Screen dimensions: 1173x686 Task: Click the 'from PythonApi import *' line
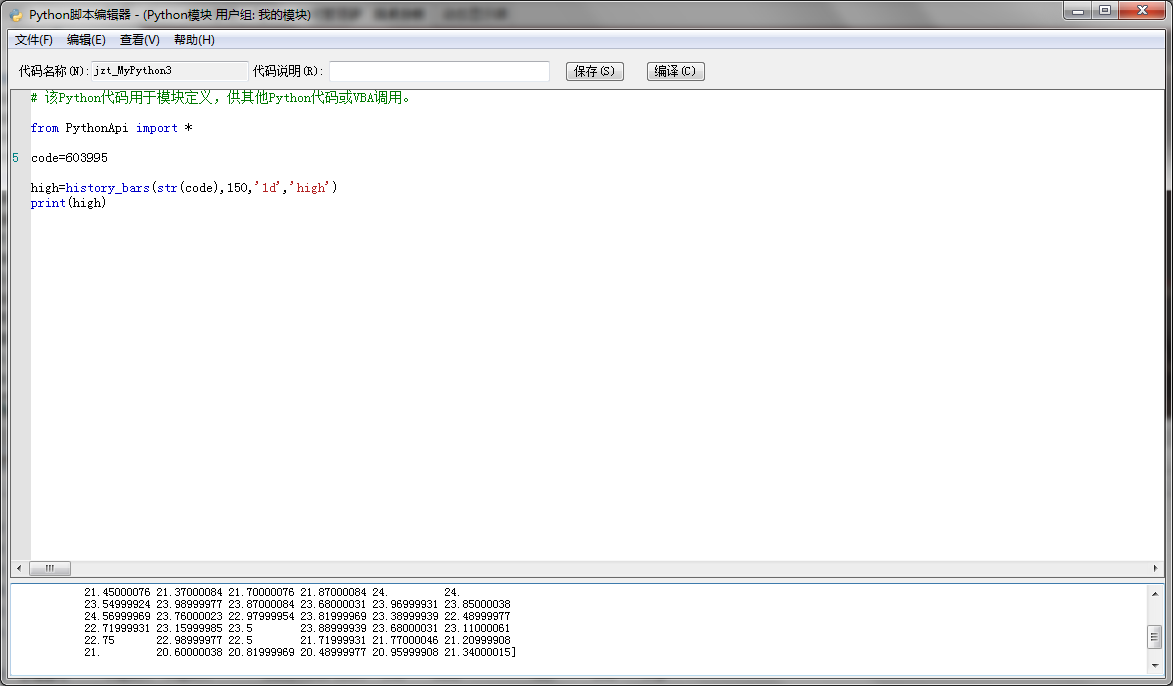[x=111, y=128]
